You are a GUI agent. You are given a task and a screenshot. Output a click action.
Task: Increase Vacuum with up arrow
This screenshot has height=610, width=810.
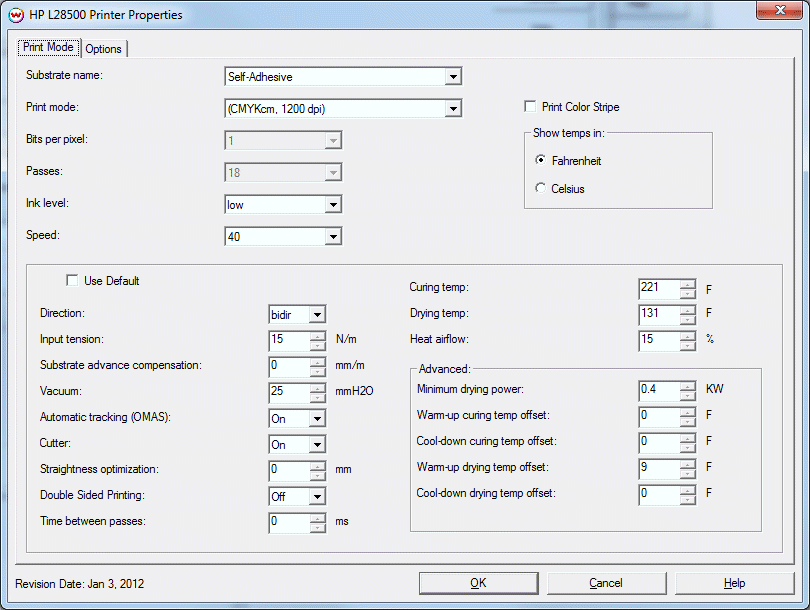click(318, 387)
